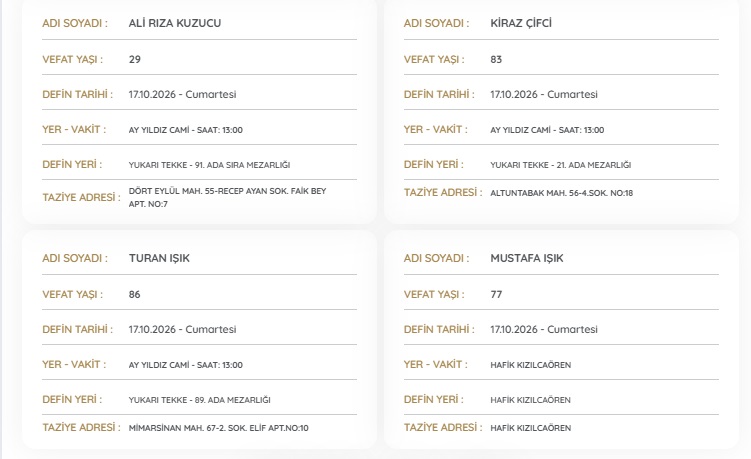Click burial date in Kiraz Çifci card
The width and height of the screenshot is (751, 459).
click(x=544, y=94)
